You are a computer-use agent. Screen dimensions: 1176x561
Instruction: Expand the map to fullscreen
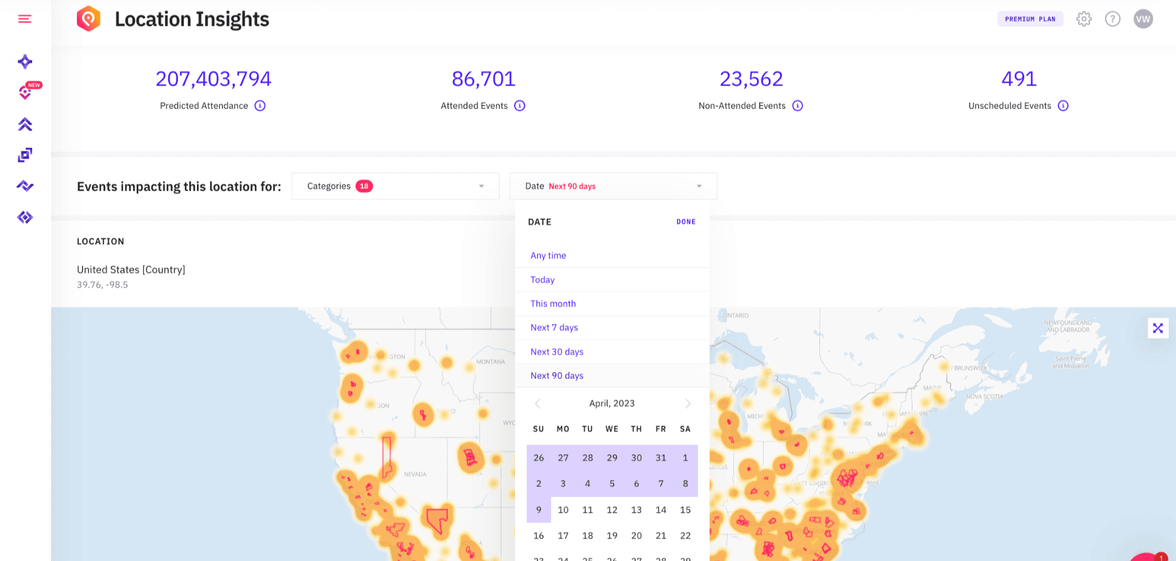(x=1158, y=328)
